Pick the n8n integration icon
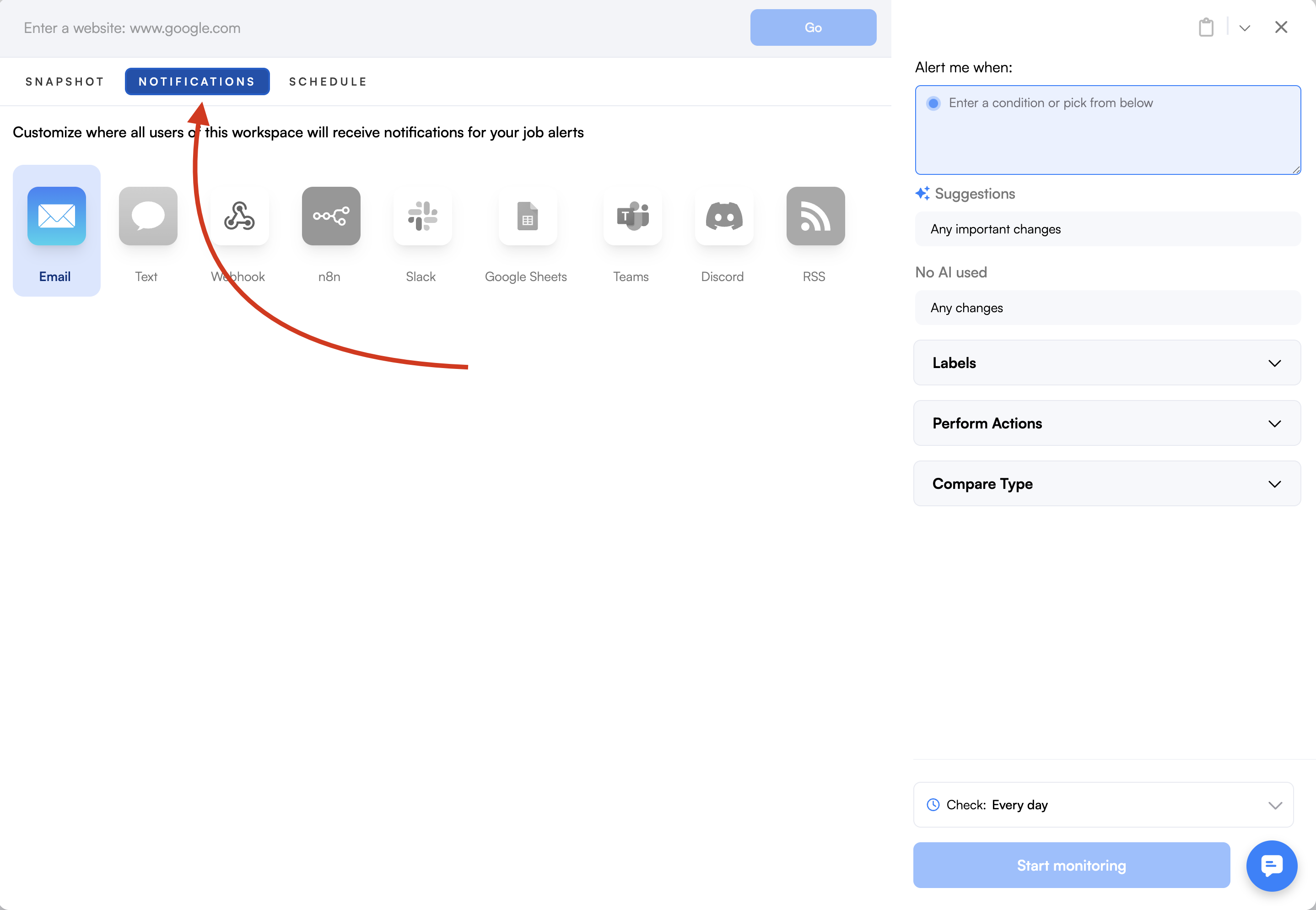This screenshot has height=910, width=1316. pos(330,216)
